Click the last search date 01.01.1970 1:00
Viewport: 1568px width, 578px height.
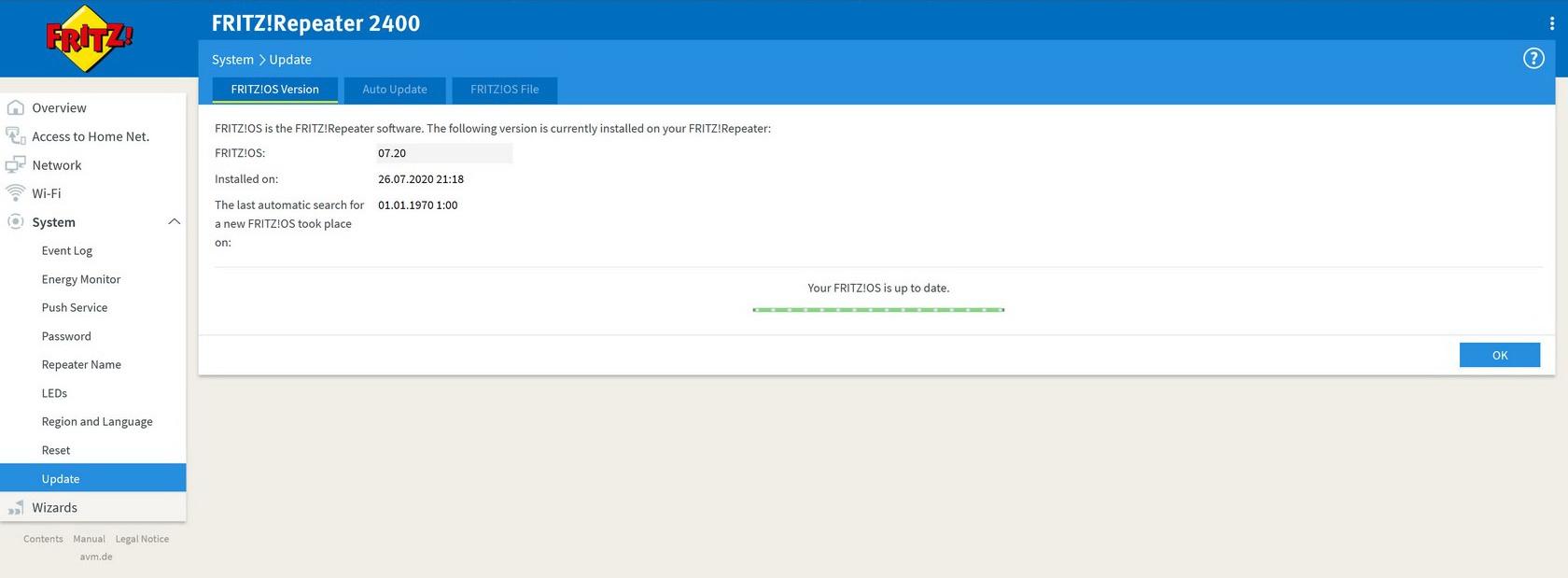[418, 205]
